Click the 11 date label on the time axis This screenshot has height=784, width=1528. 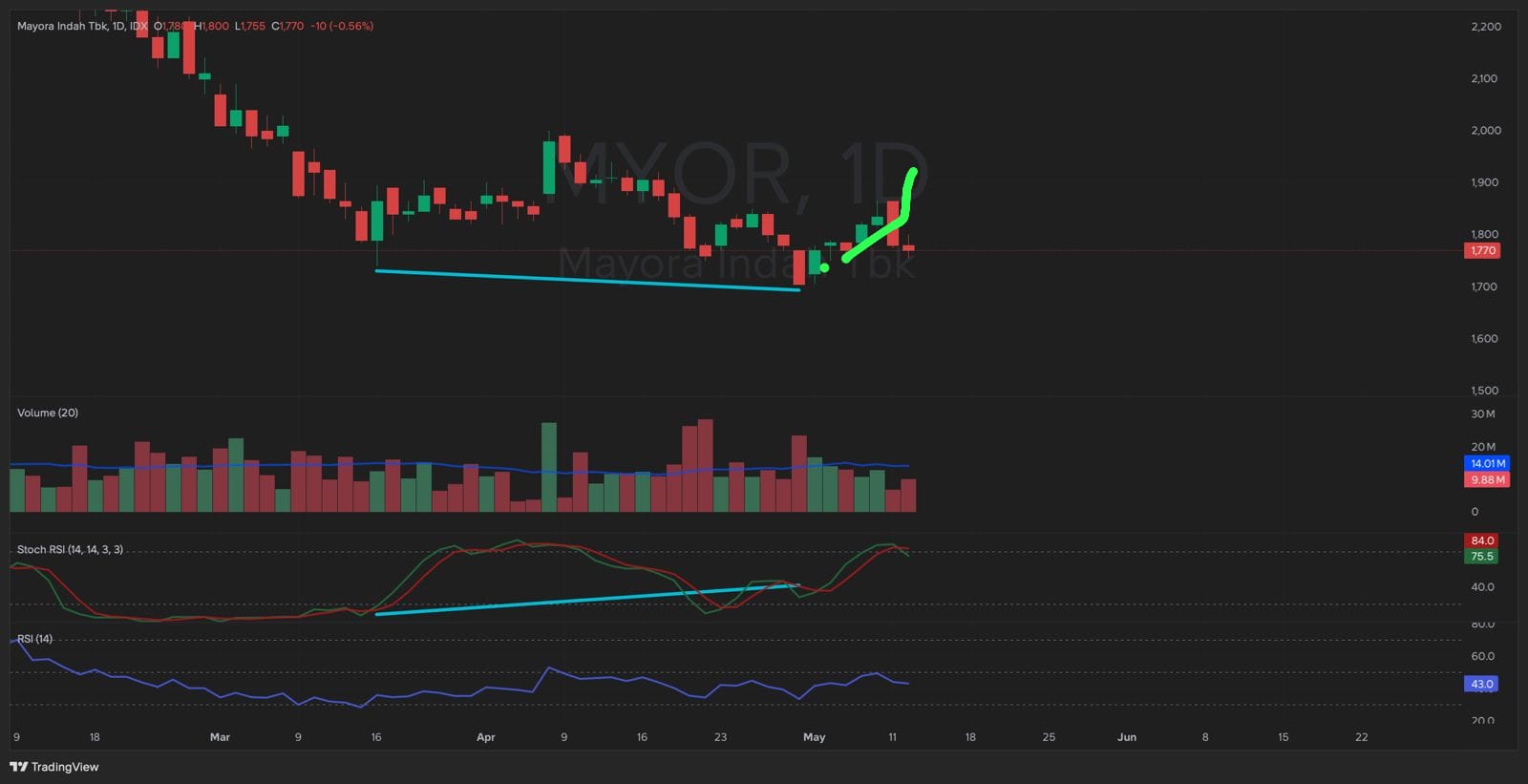tap(893, 737)
